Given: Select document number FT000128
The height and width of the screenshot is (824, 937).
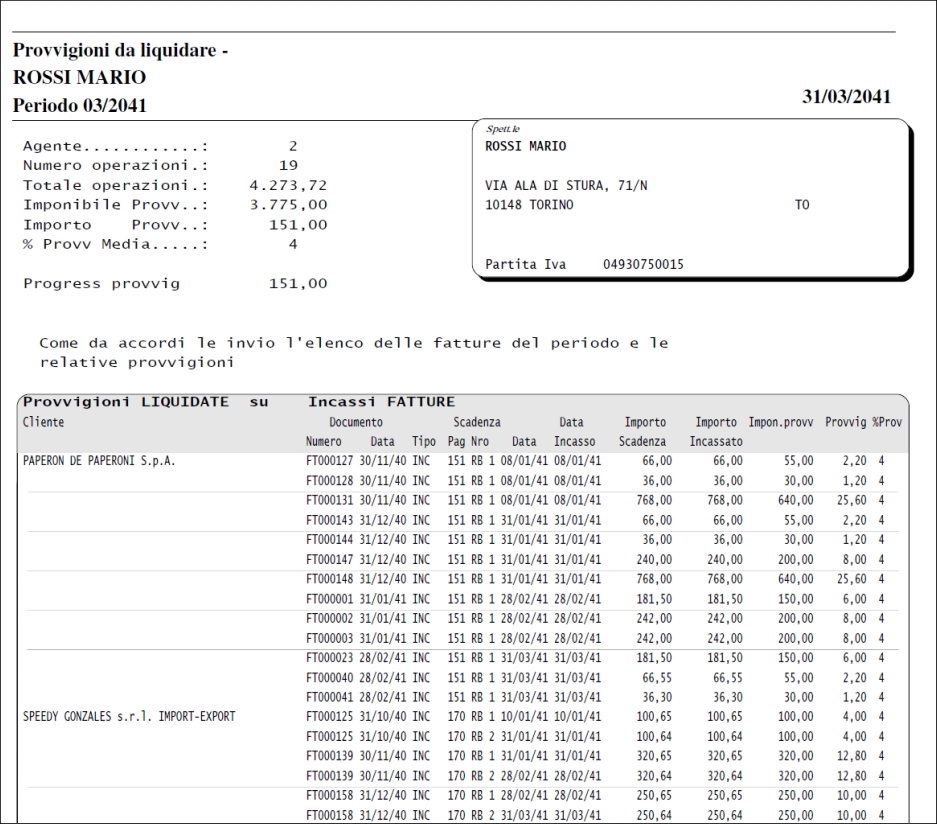Looking at the screenshot, I should point(329,480).
